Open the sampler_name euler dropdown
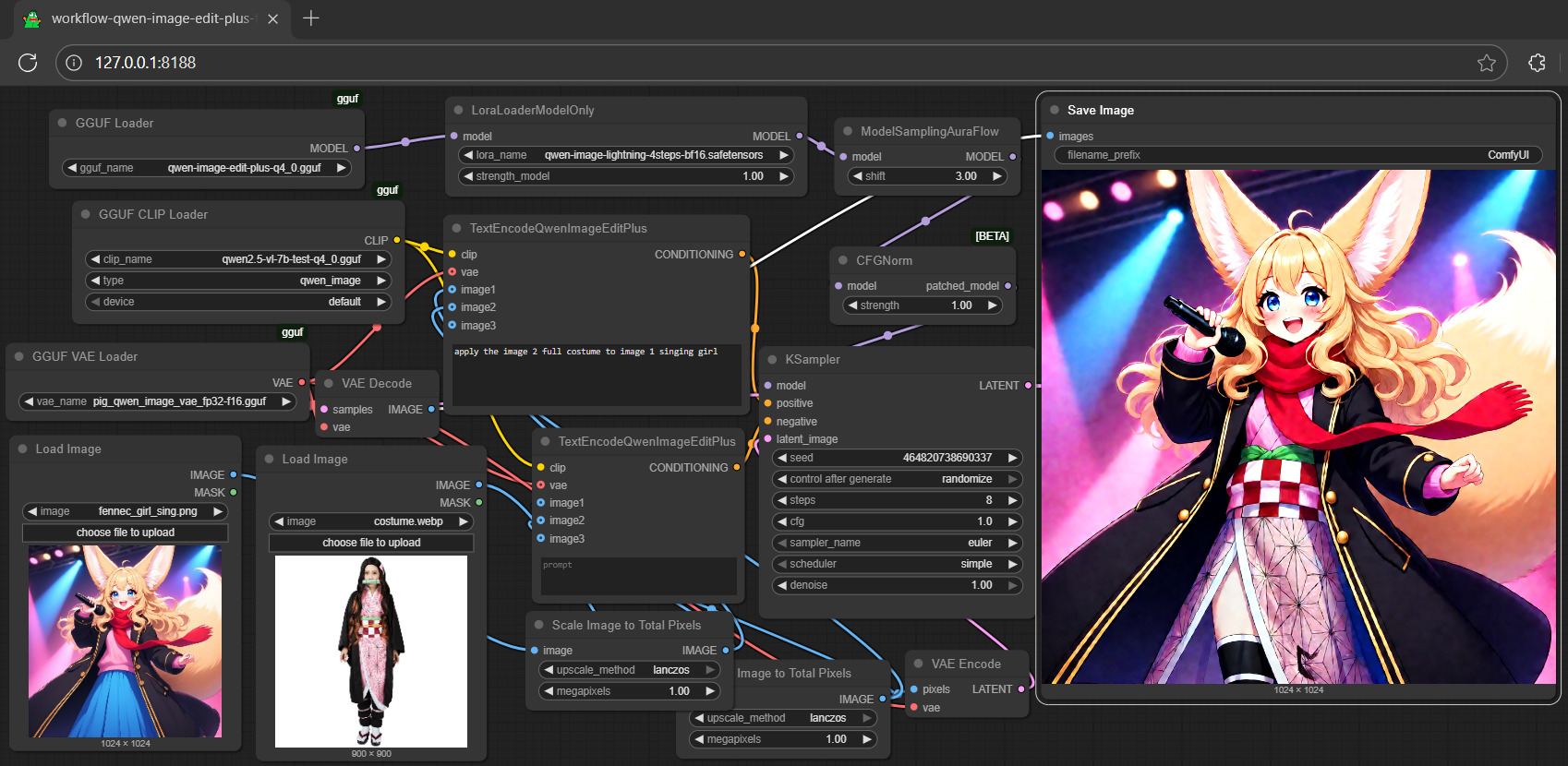The width and height of the screenshot is (1568, 766). point(897,543)
